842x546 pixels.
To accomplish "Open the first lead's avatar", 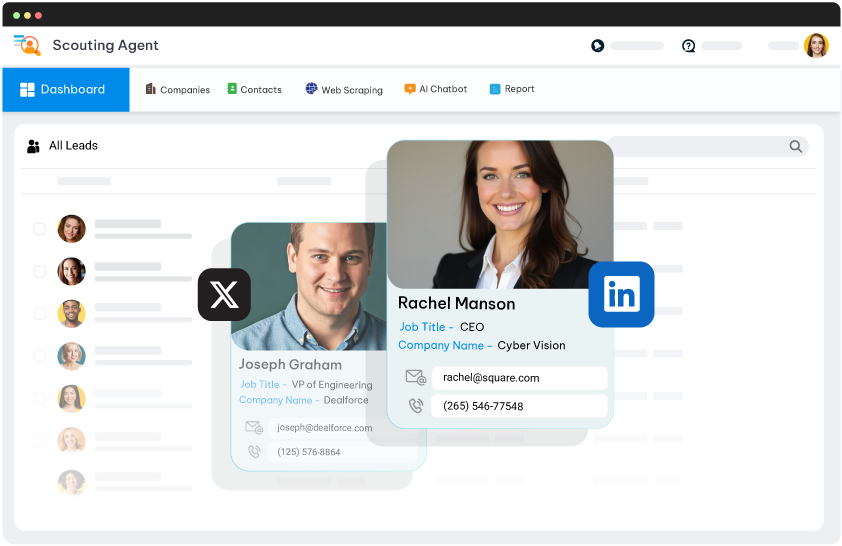I will (71, 229).
